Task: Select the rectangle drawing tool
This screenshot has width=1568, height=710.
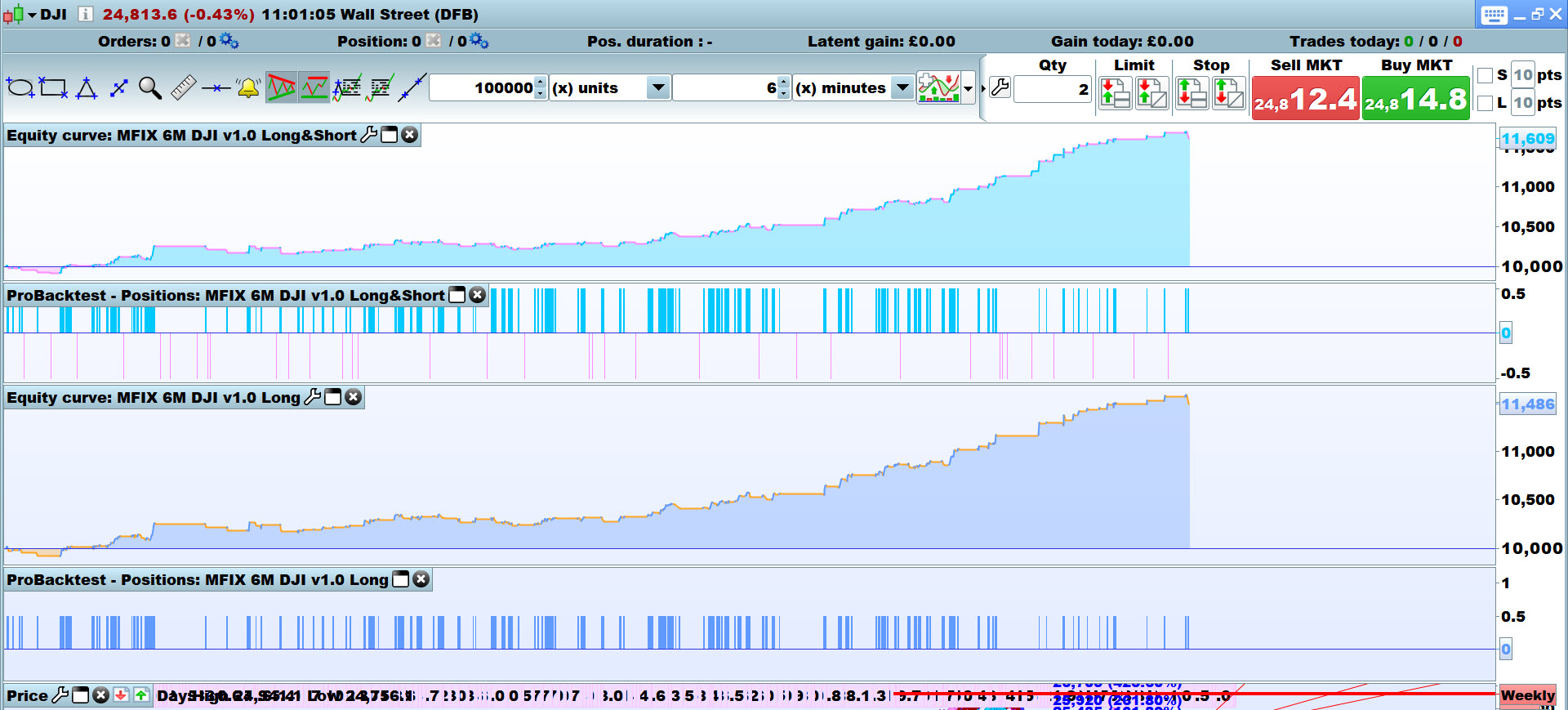Action: (x=54, y=87)
